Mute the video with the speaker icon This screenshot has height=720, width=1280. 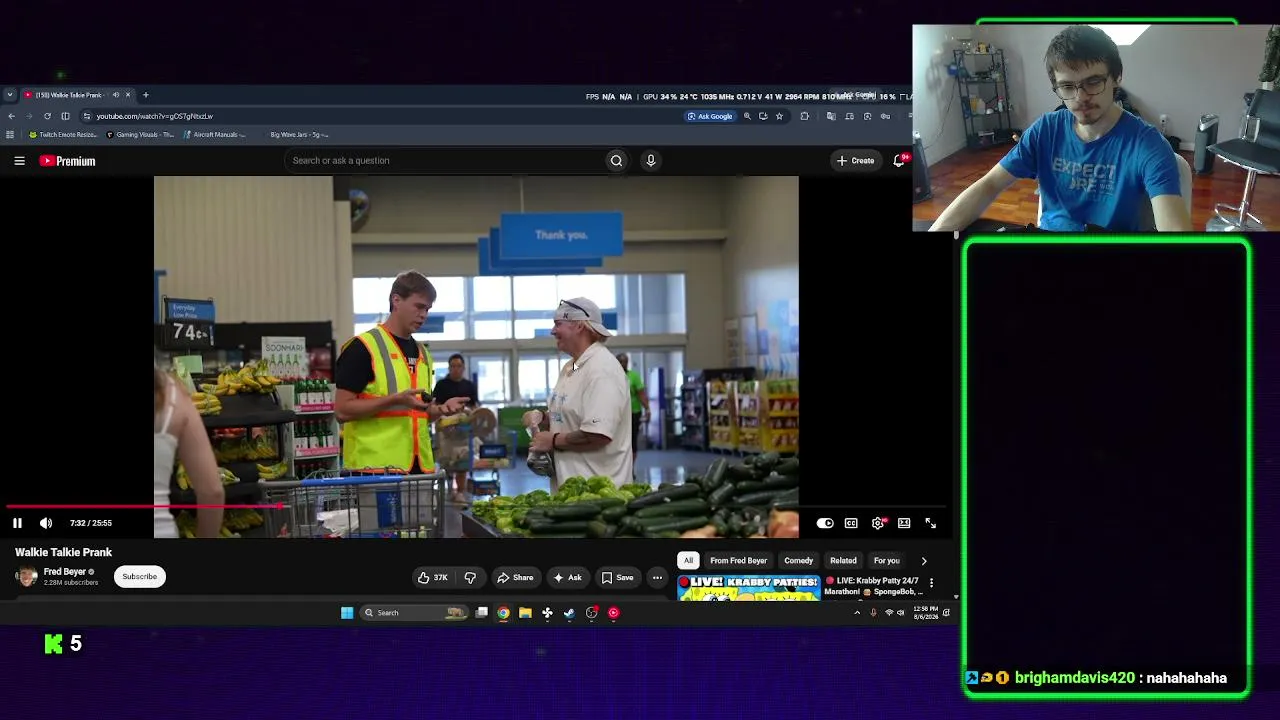pyautogui.click(x=46, y=523)
